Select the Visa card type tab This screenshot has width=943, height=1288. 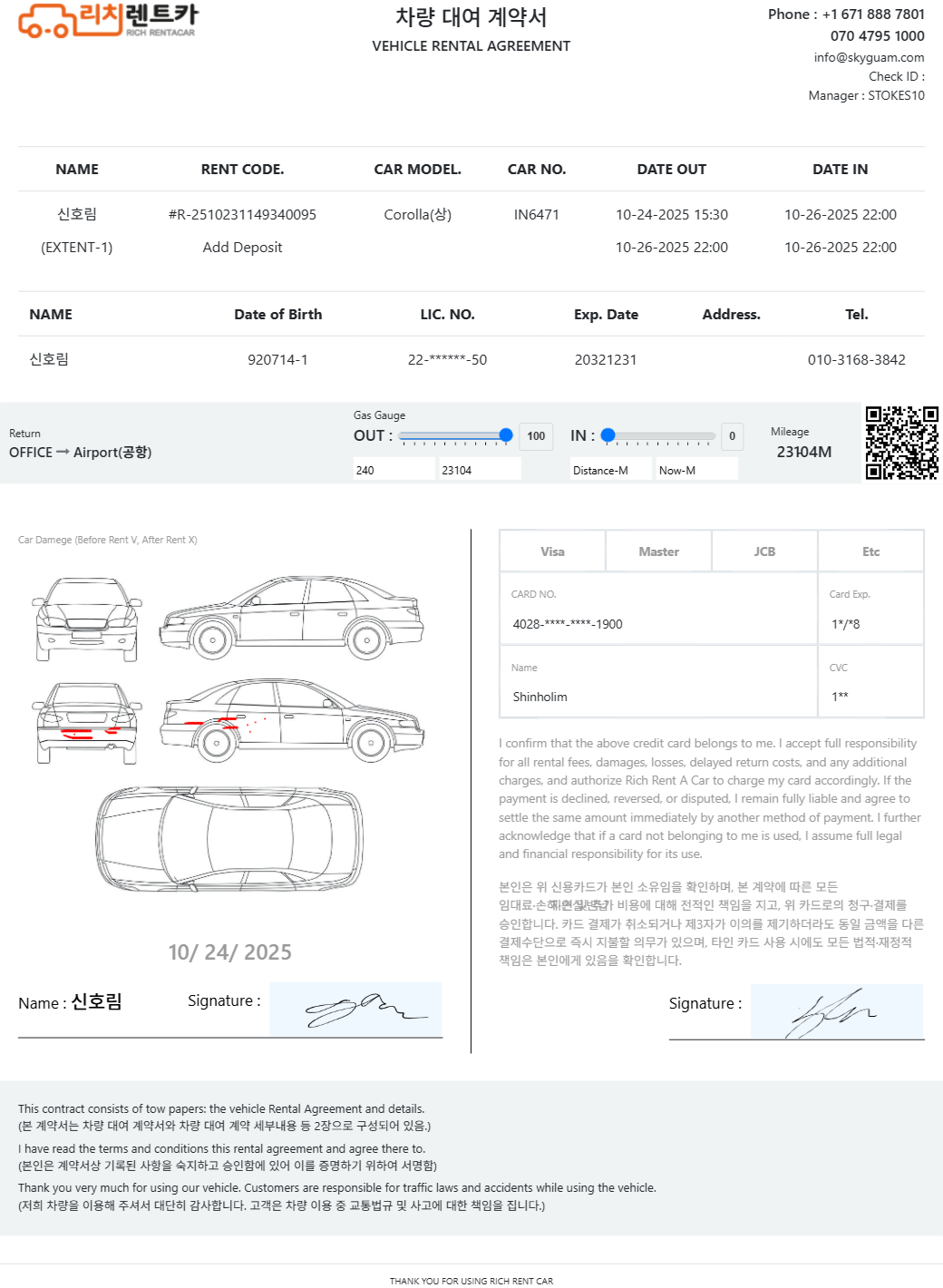point(552,551)
